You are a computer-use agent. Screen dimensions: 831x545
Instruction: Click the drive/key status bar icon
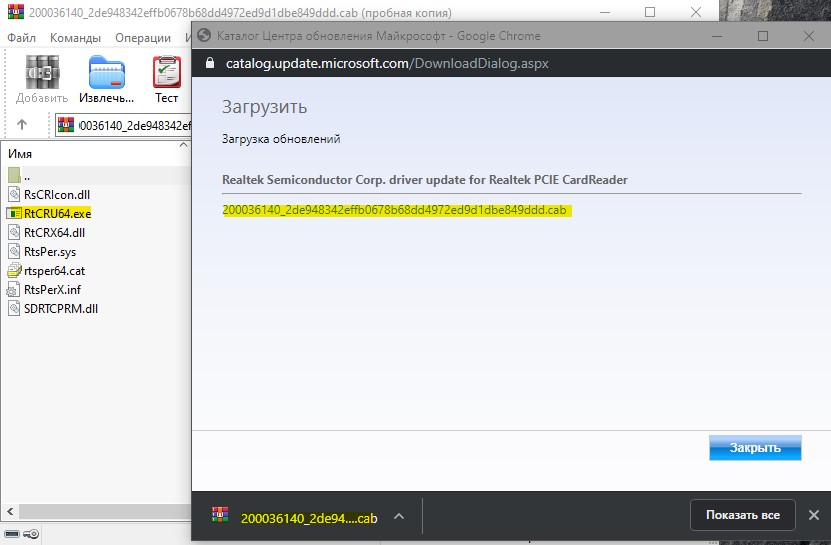click(21, 534)
